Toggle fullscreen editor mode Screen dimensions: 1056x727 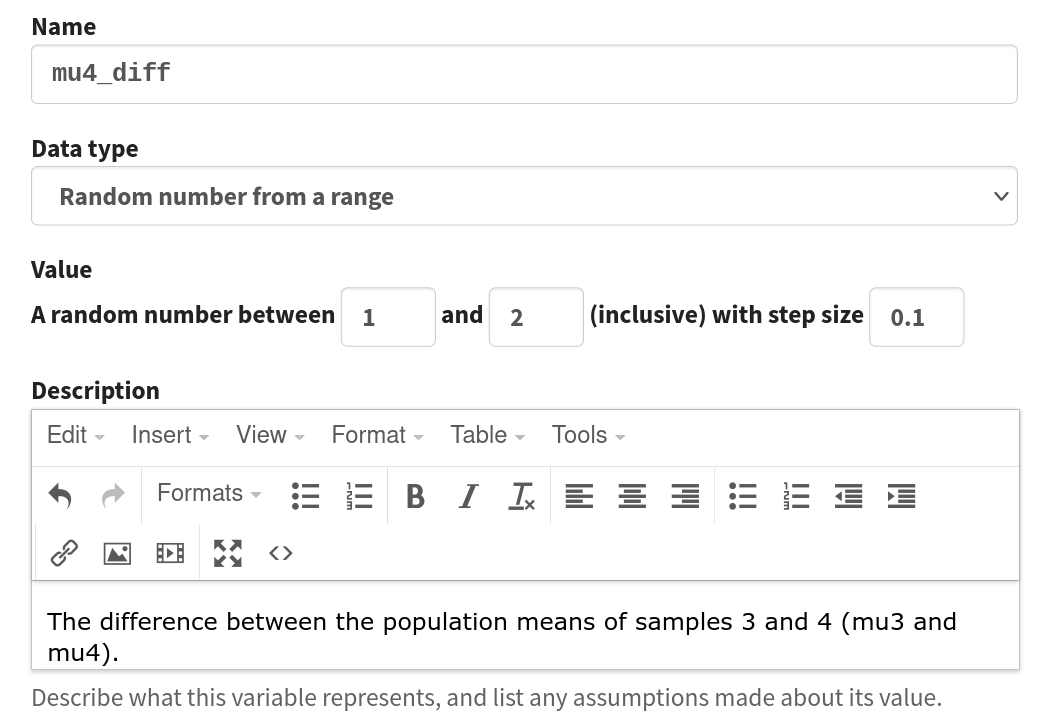click(x=228, y=553)
